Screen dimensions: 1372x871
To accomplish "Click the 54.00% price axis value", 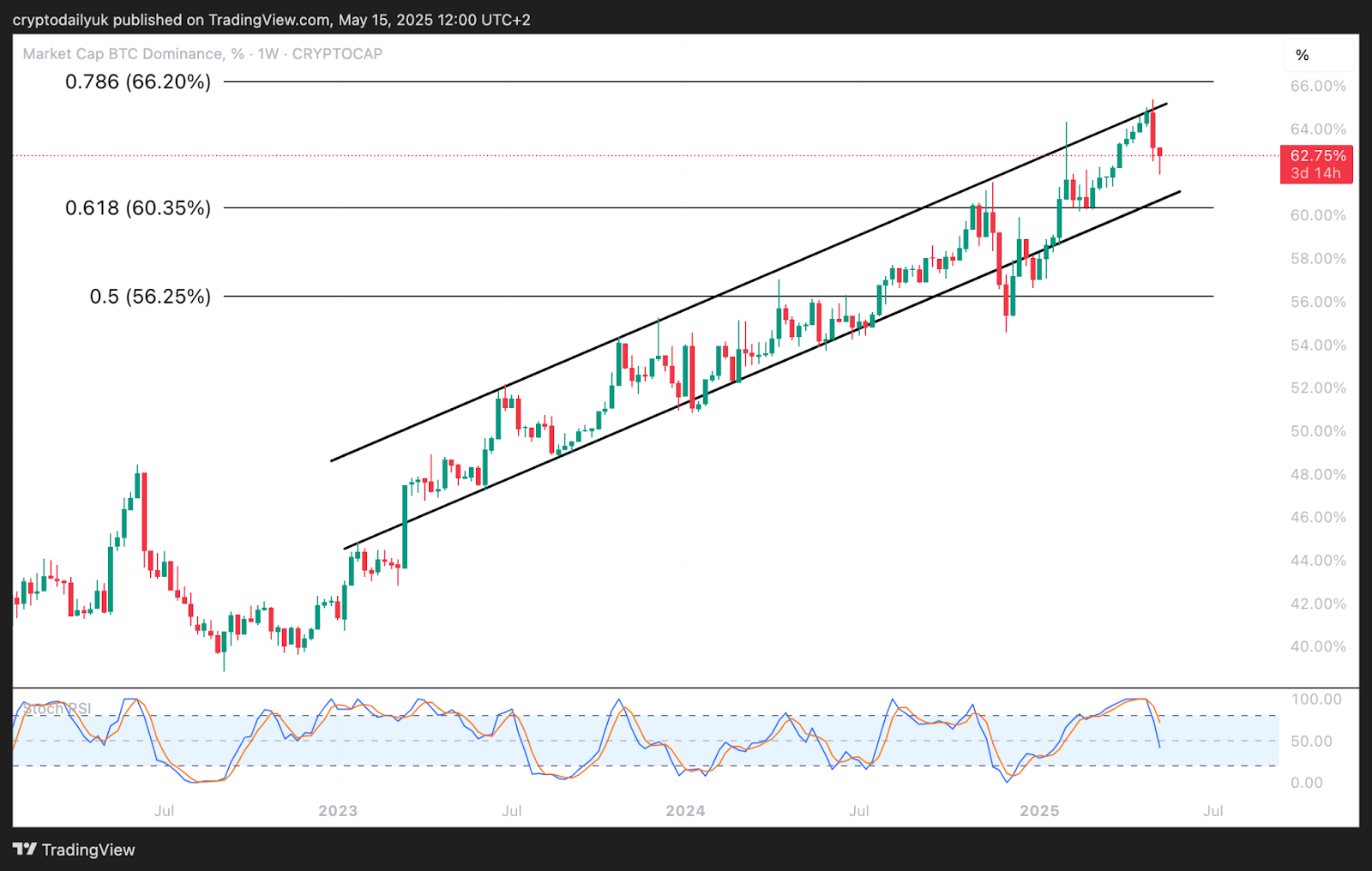I will (x=1318, y=345).
